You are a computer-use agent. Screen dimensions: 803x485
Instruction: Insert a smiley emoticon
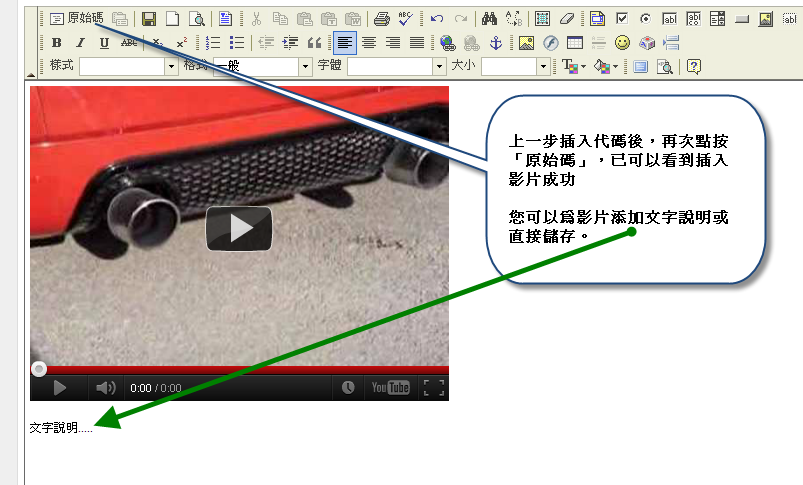coord(622,43)
